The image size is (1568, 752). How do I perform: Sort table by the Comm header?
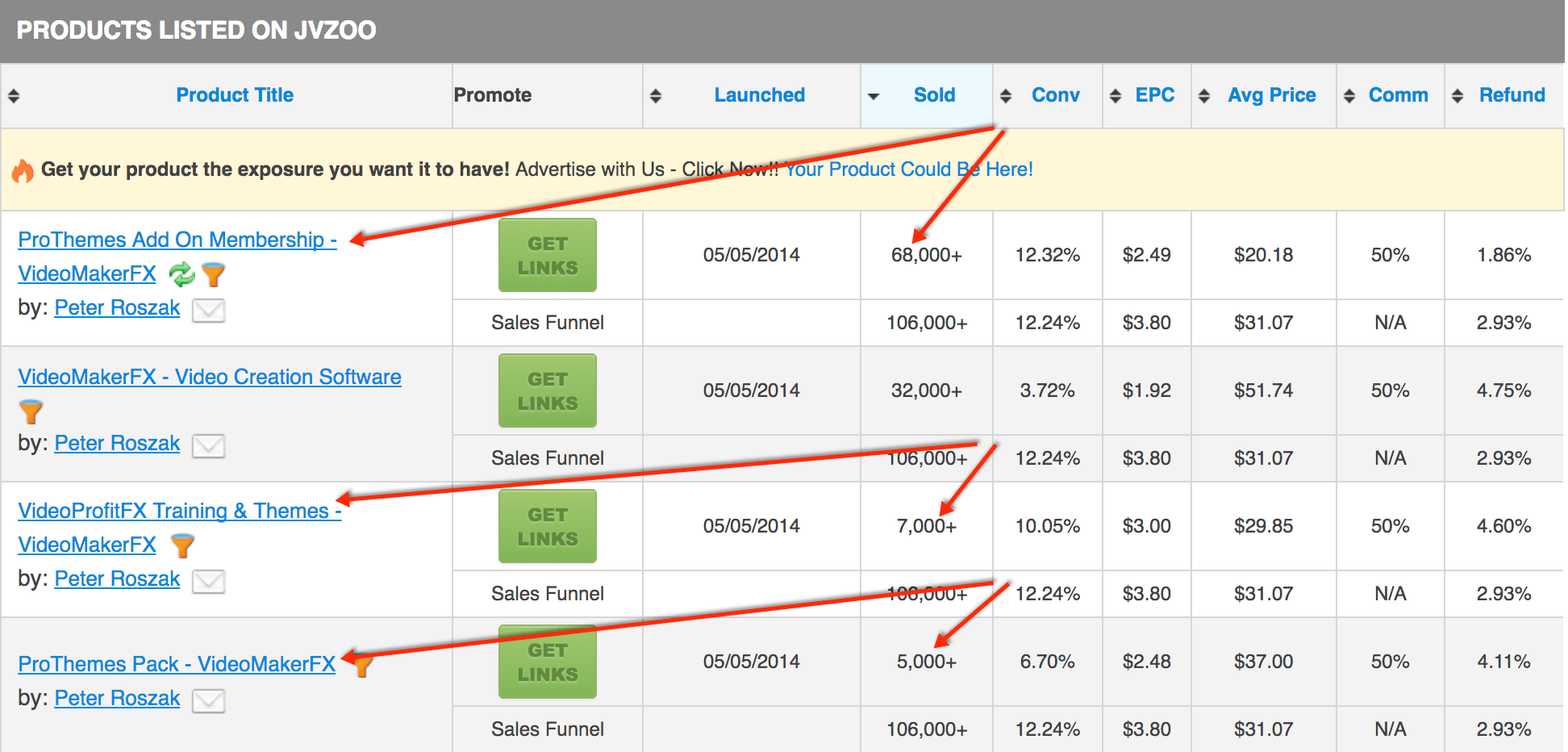pyautogui.click(x=1398, y=95)
